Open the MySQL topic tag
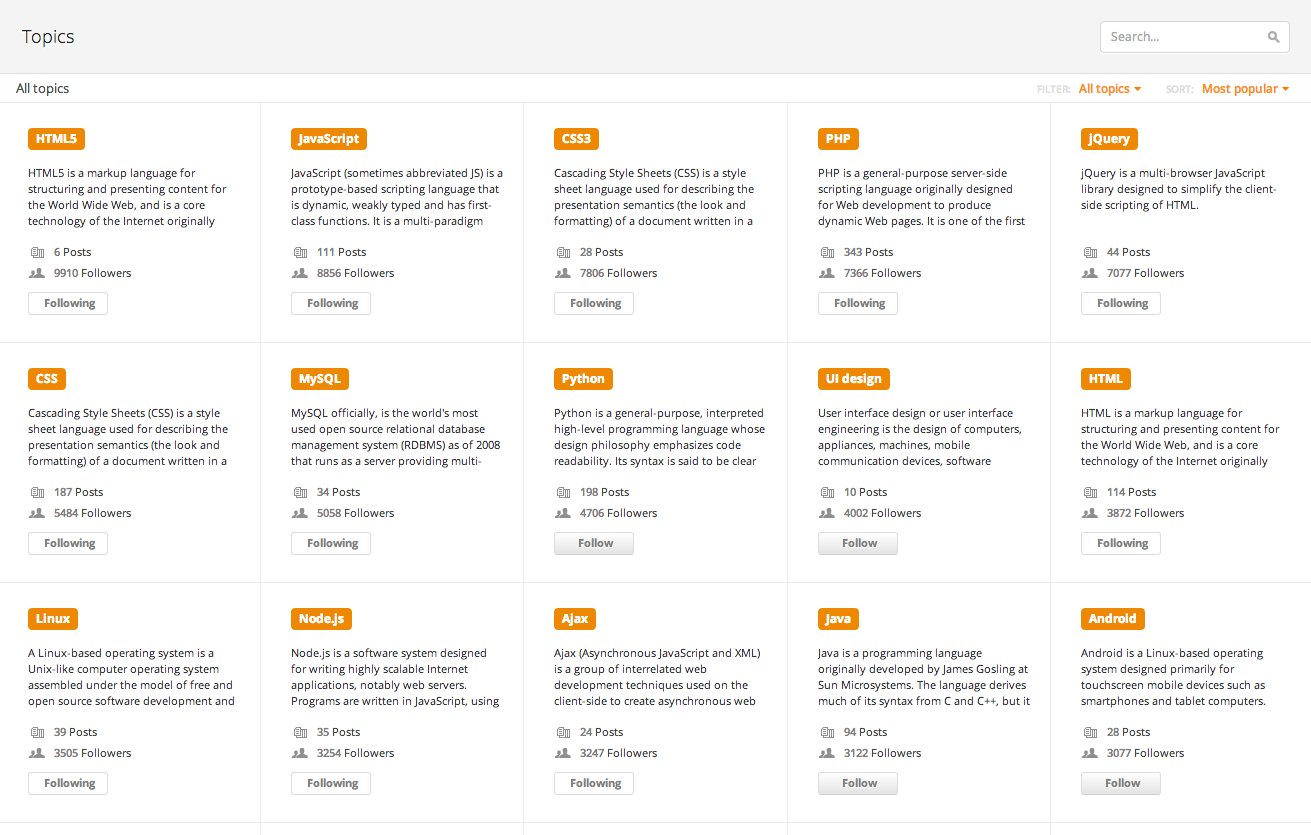Screen dimensions: 1311x835 tap(320, 379)
